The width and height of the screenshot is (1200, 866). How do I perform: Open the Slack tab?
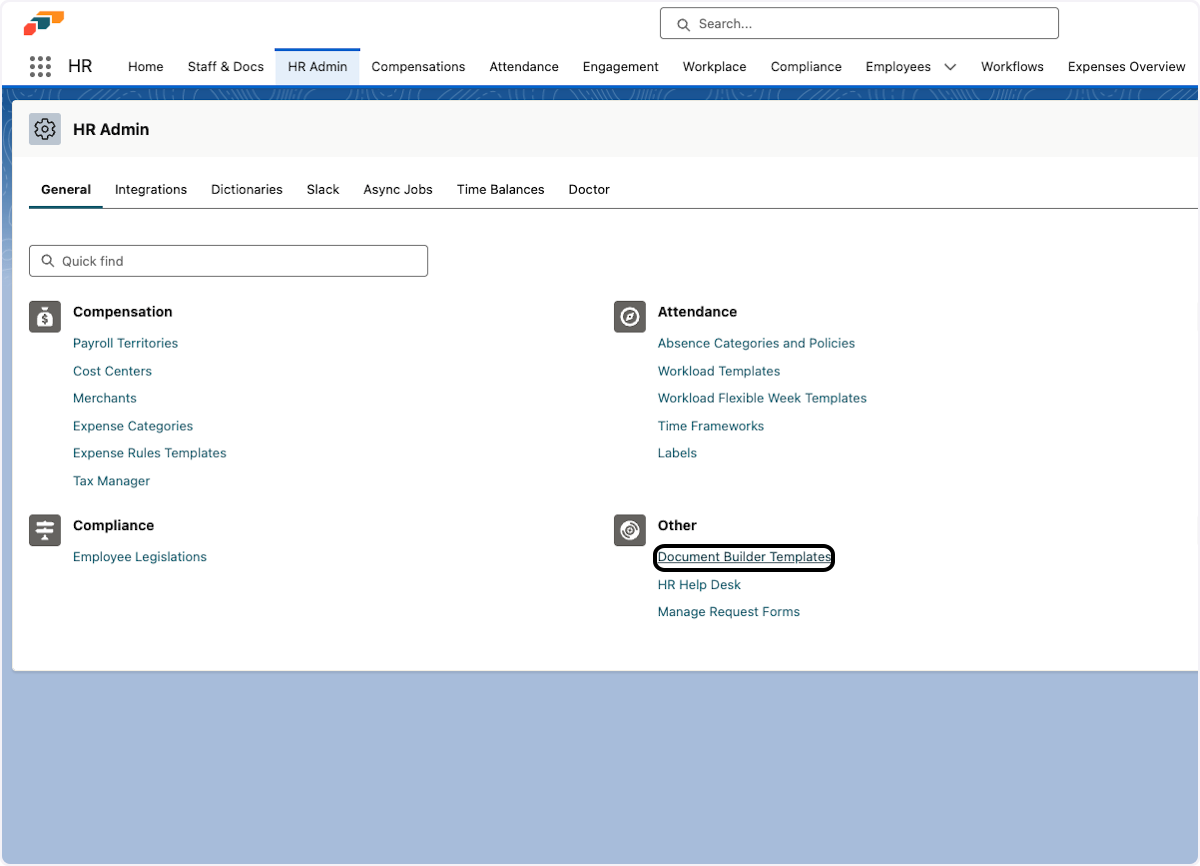322,189
